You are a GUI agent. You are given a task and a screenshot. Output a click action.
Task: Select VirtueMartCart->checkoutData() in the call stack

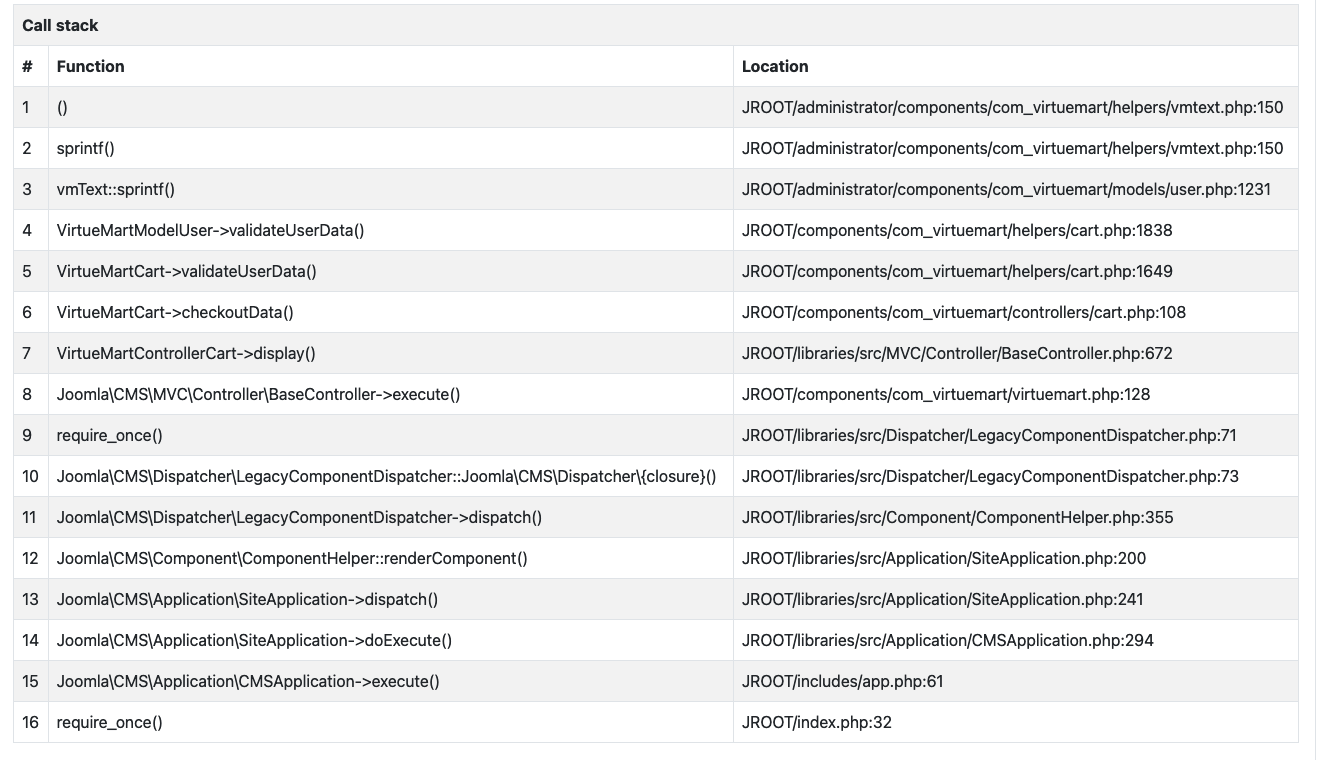[x=175, y=312]
